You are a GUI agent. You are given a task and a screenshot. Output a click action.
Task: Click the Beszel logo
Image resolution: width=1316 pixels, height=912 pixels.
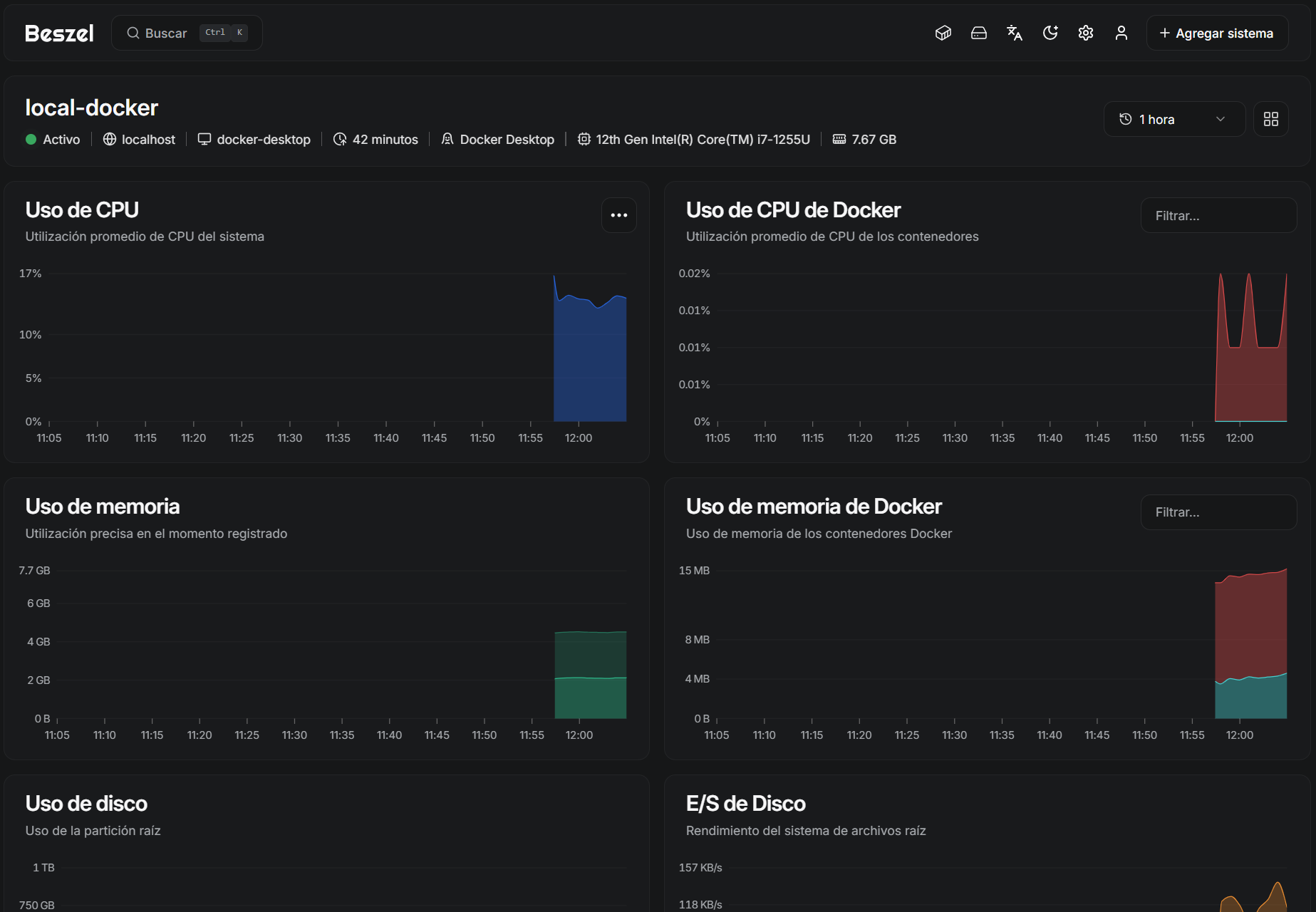tap(59, 33)
